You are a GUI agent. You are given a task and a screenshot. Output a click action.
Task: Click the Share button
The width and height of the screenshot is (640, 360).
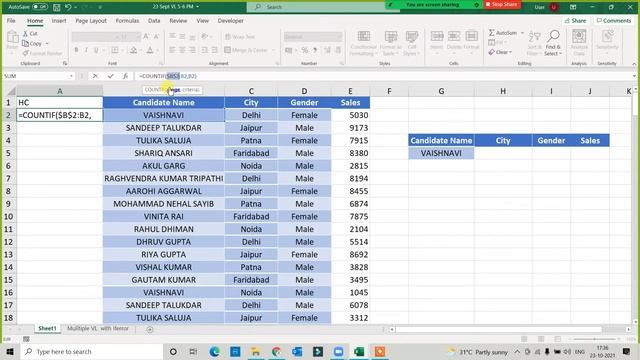point(575,20)
